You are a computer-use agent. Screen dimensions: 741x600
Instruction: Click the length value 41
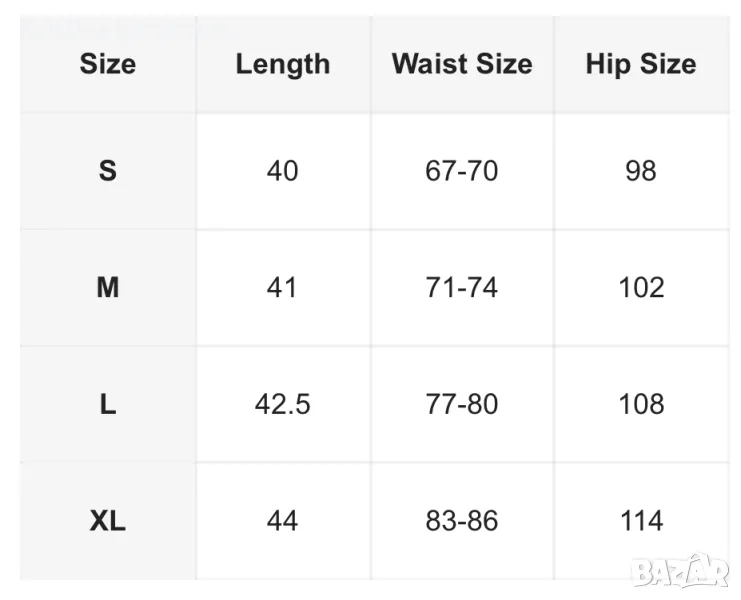283,288
